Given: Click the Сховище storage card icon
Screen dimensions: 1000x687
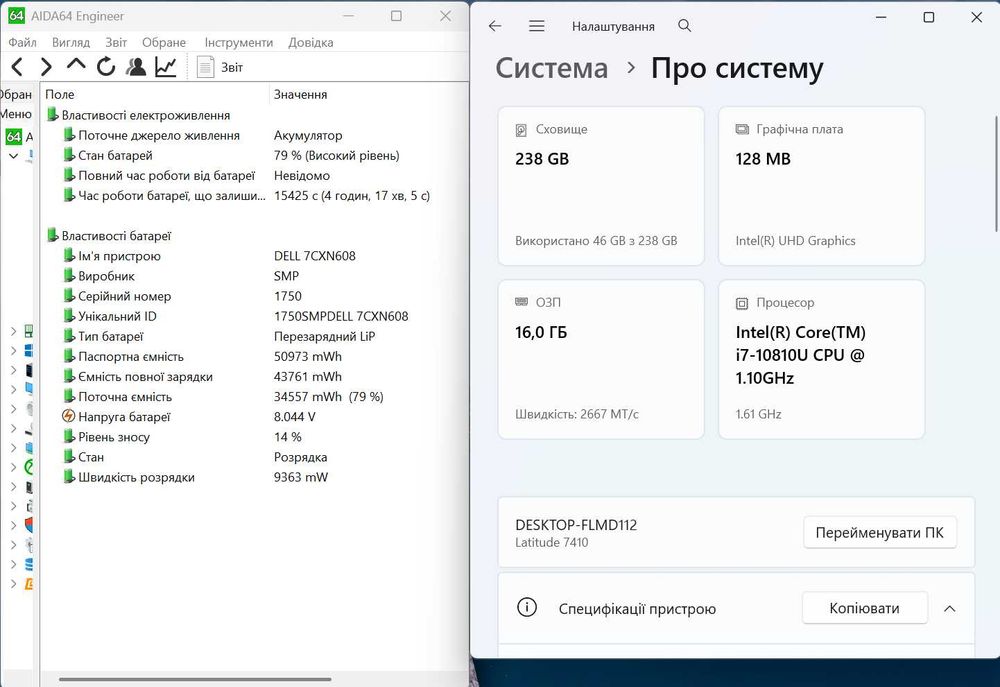Looking at the screenshot, I should tap(521, 130).
